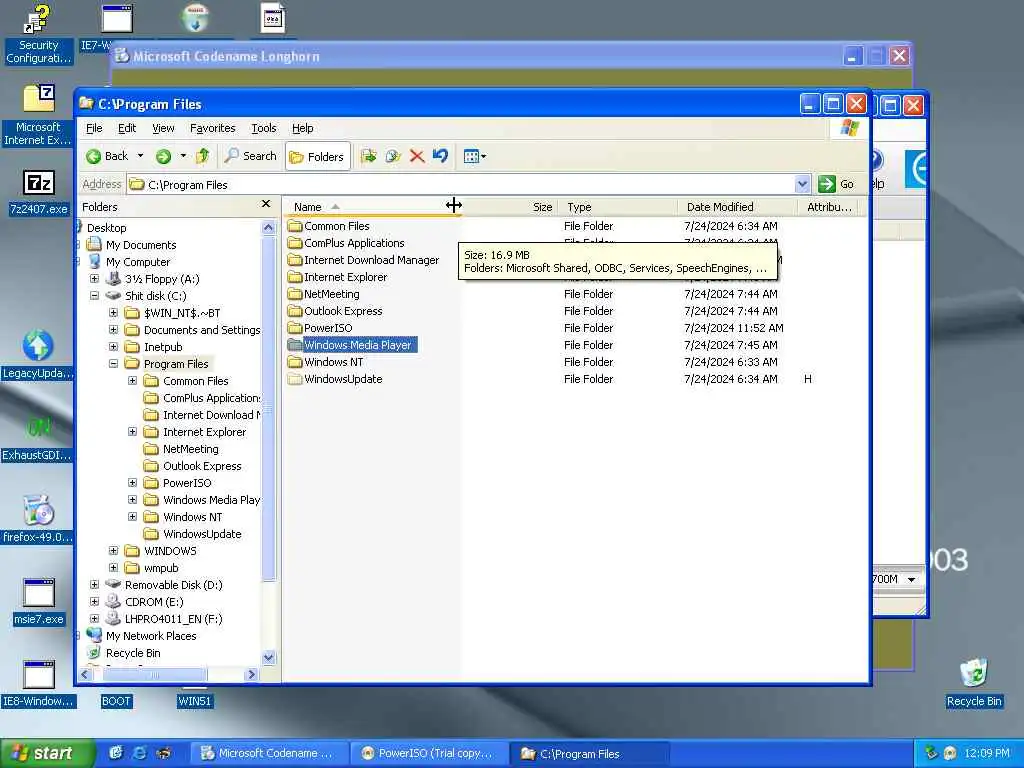This screenshot has height=768, width=1024.
Task: Expand the Documents and Settings node
Action: point(113,329)
